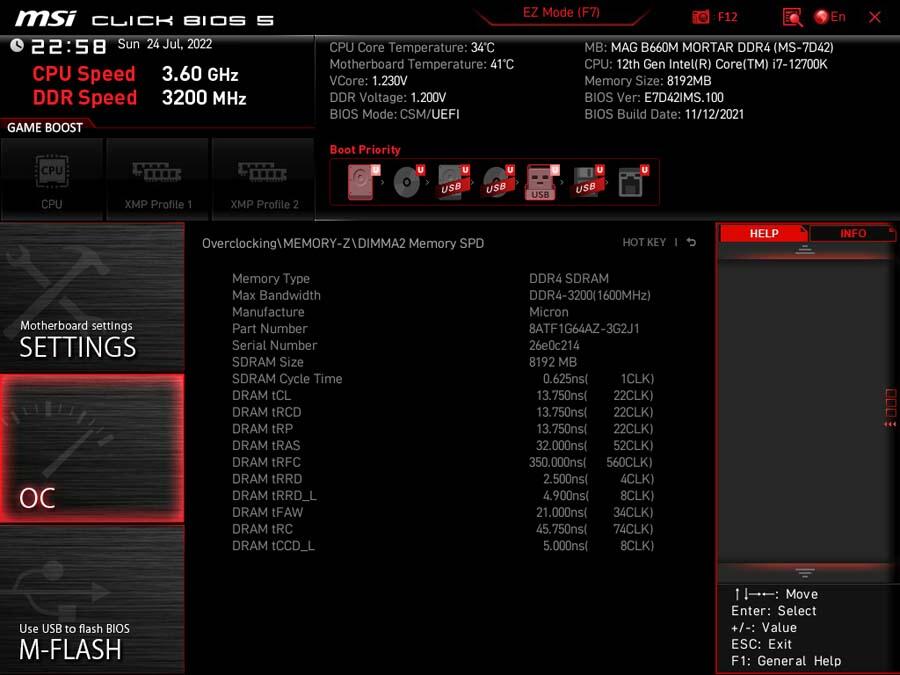This screenshot has width=900, height=675.
Task: Select the DRAM tFAW row
Action: [443, 511]
